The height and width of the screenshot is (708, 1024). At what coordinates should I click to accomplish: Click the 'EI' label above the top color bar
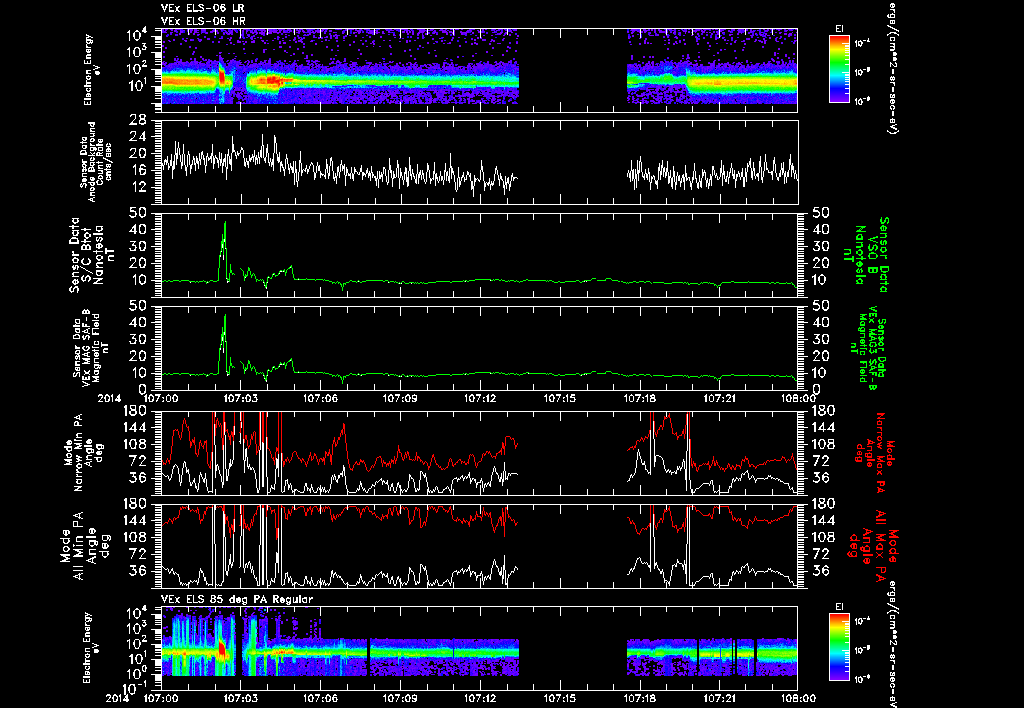pyautogui.click(x=839, y=29)
